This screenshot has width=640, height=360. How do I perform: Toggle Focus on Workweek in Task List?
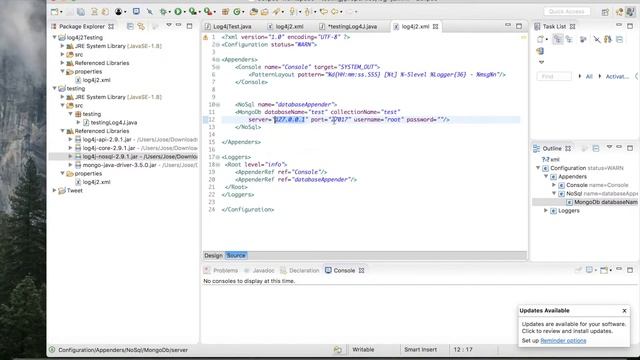tap(583, 40)
